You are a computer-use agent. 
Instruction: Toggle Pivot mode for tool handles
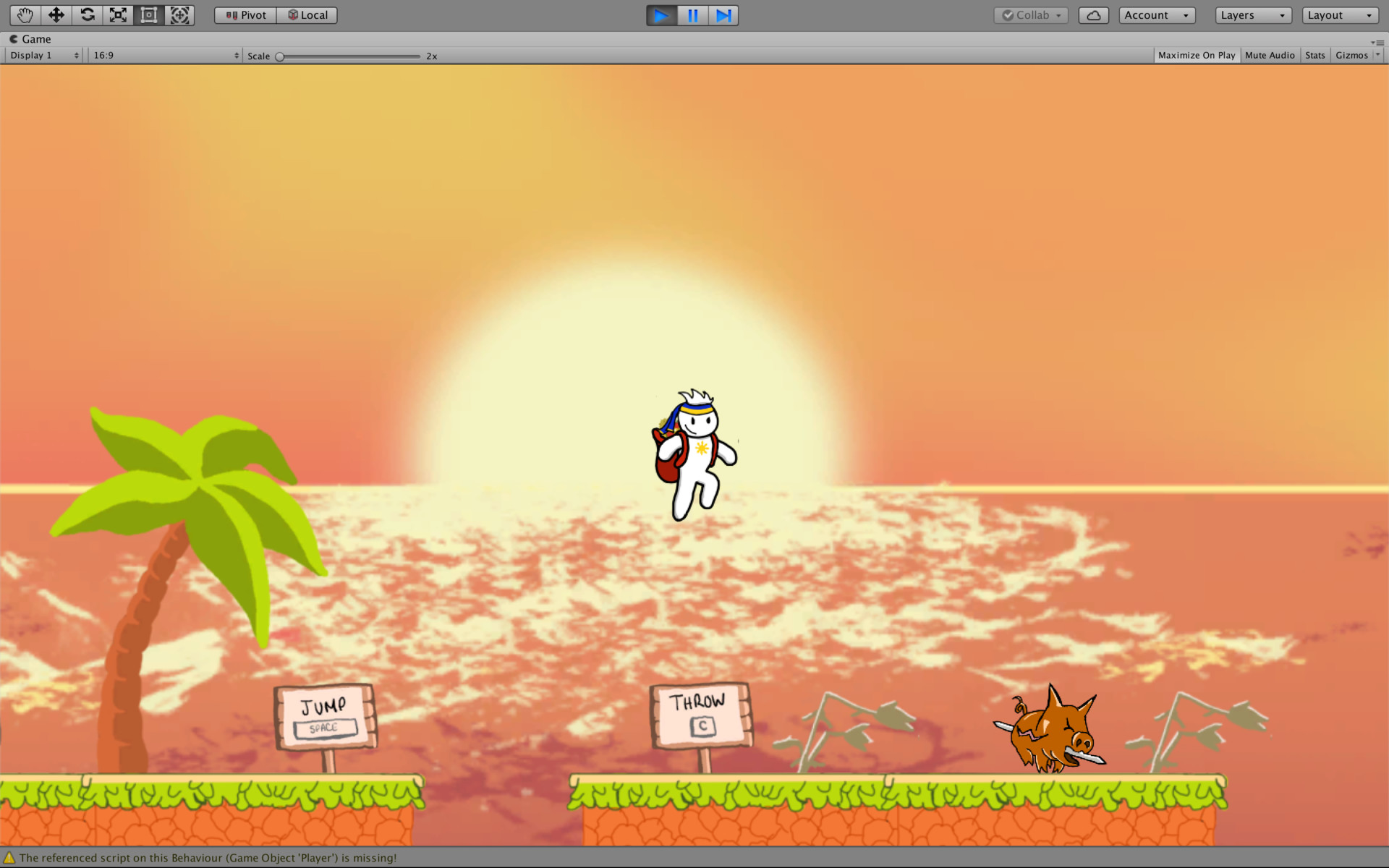tap(245, 14)
